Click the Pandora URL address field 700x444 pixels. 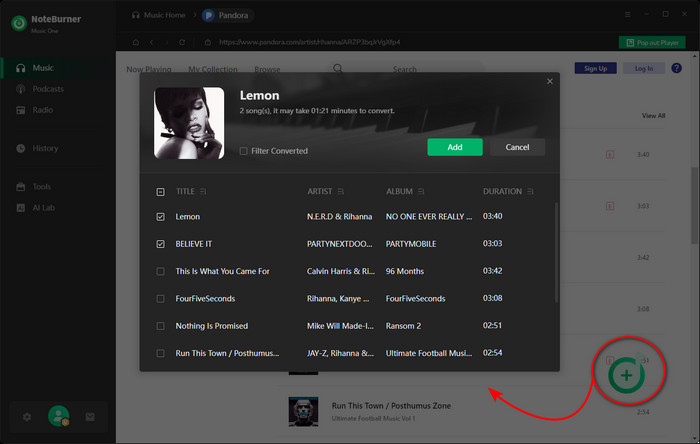309,42
